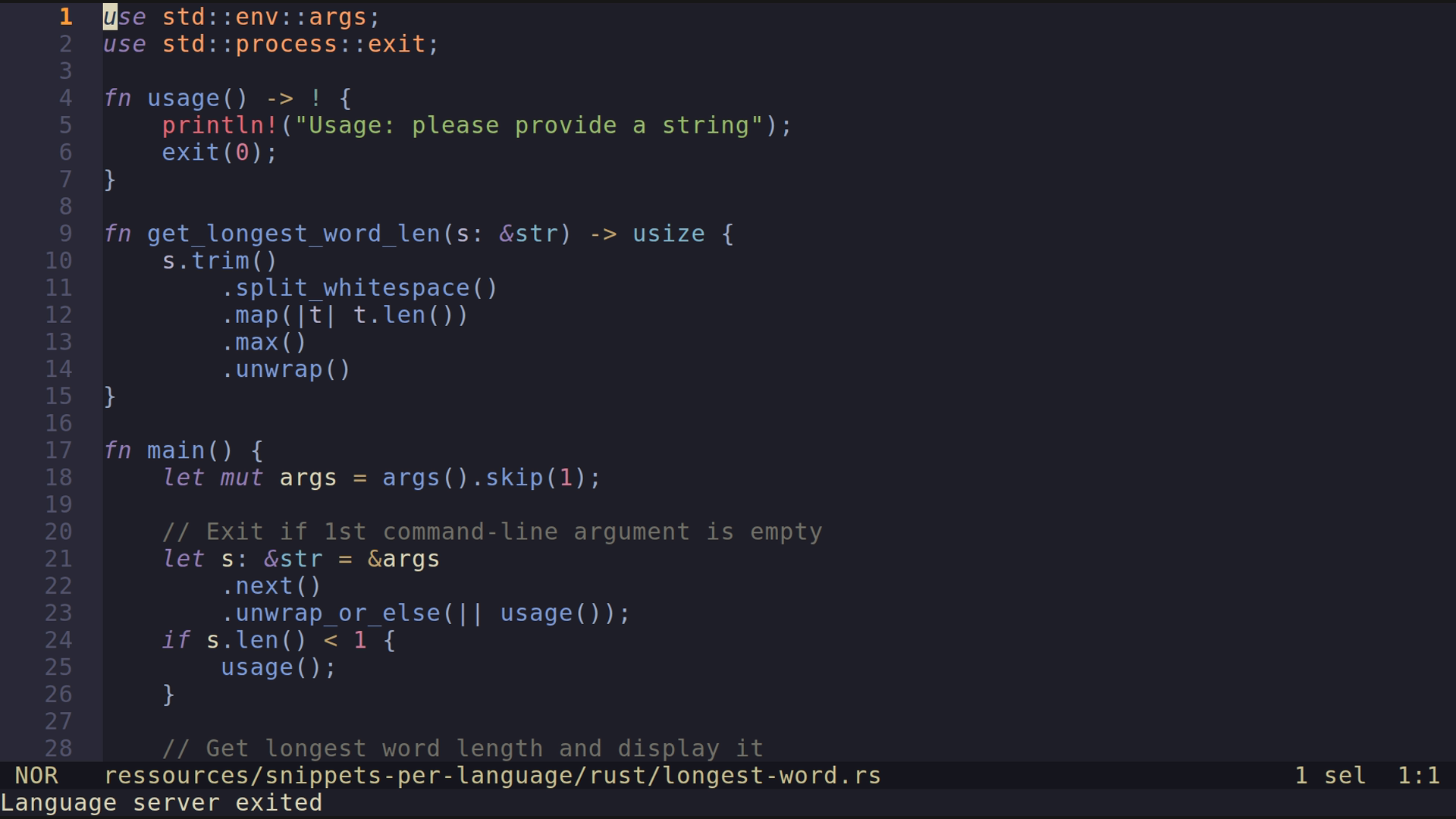1456x819 pixels.
Task: Click the println! macro on line 5
Action: [220, 125]
